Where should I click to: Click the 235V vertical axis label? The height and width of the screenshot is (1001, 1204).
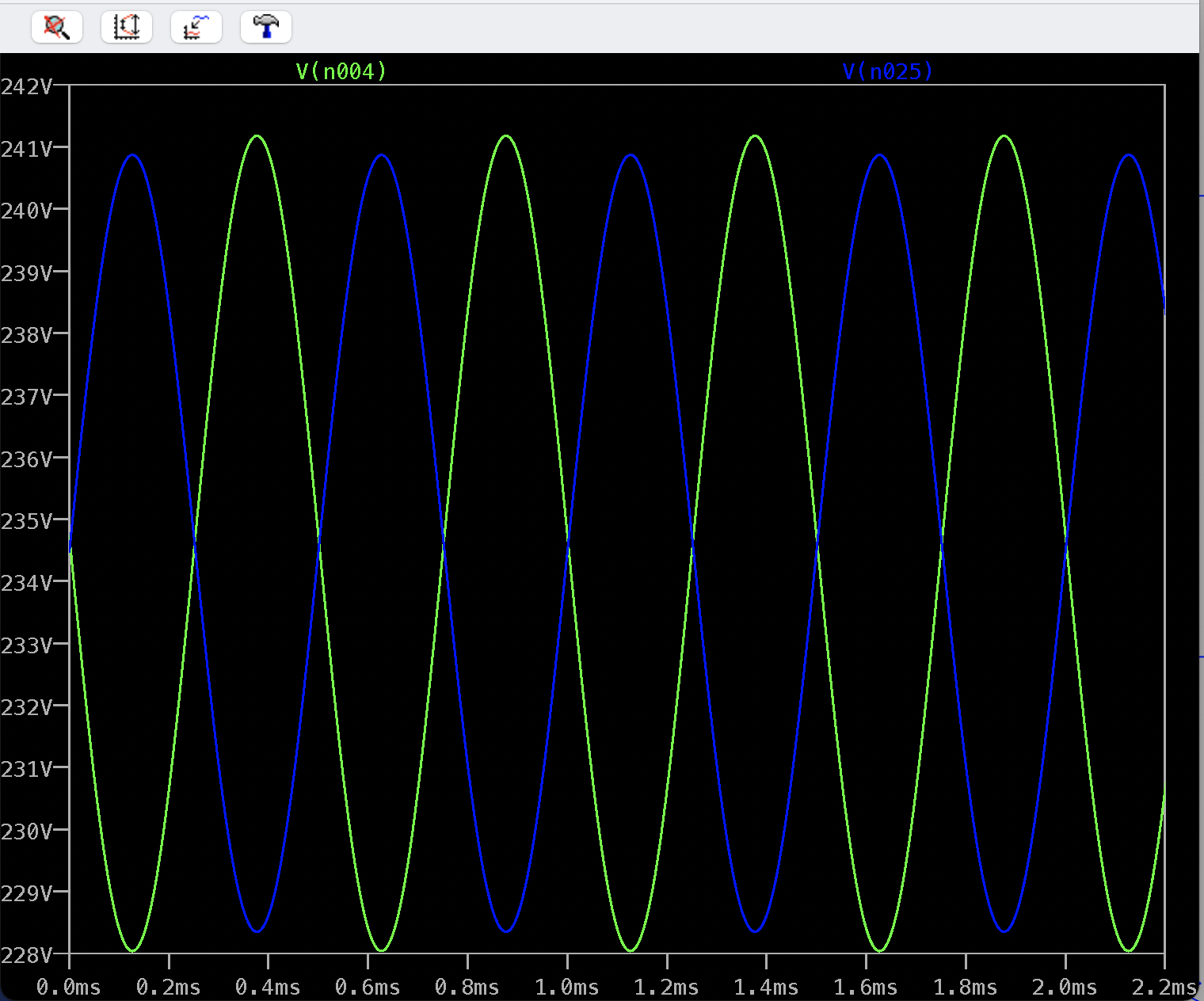click(27, 521)
